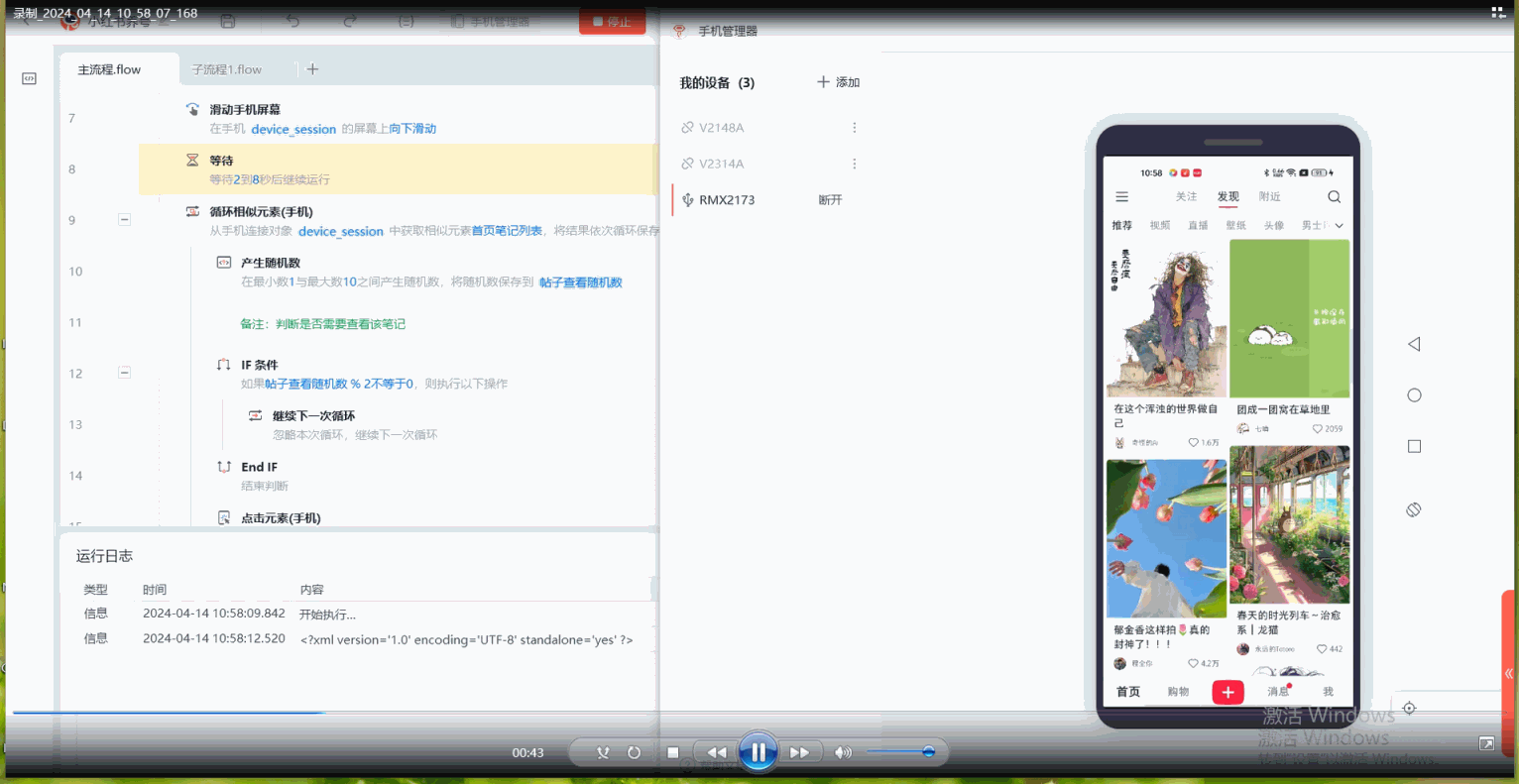Select device V2314A in device list
Image resolution: width=1519 pixels, height=784 pixels.
[721, 164]
